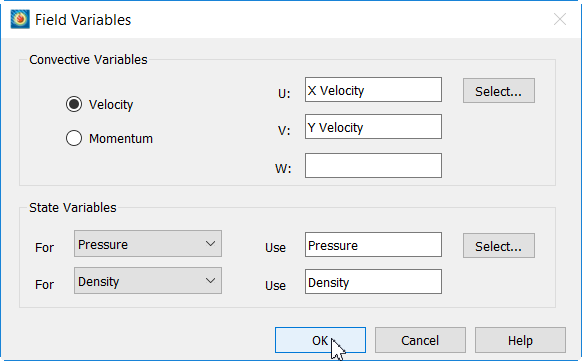Click the chevron arrow on Pressure combo box
Image resolution: width=582 pixels, height=361 pixels.
(x=210, y=244)
